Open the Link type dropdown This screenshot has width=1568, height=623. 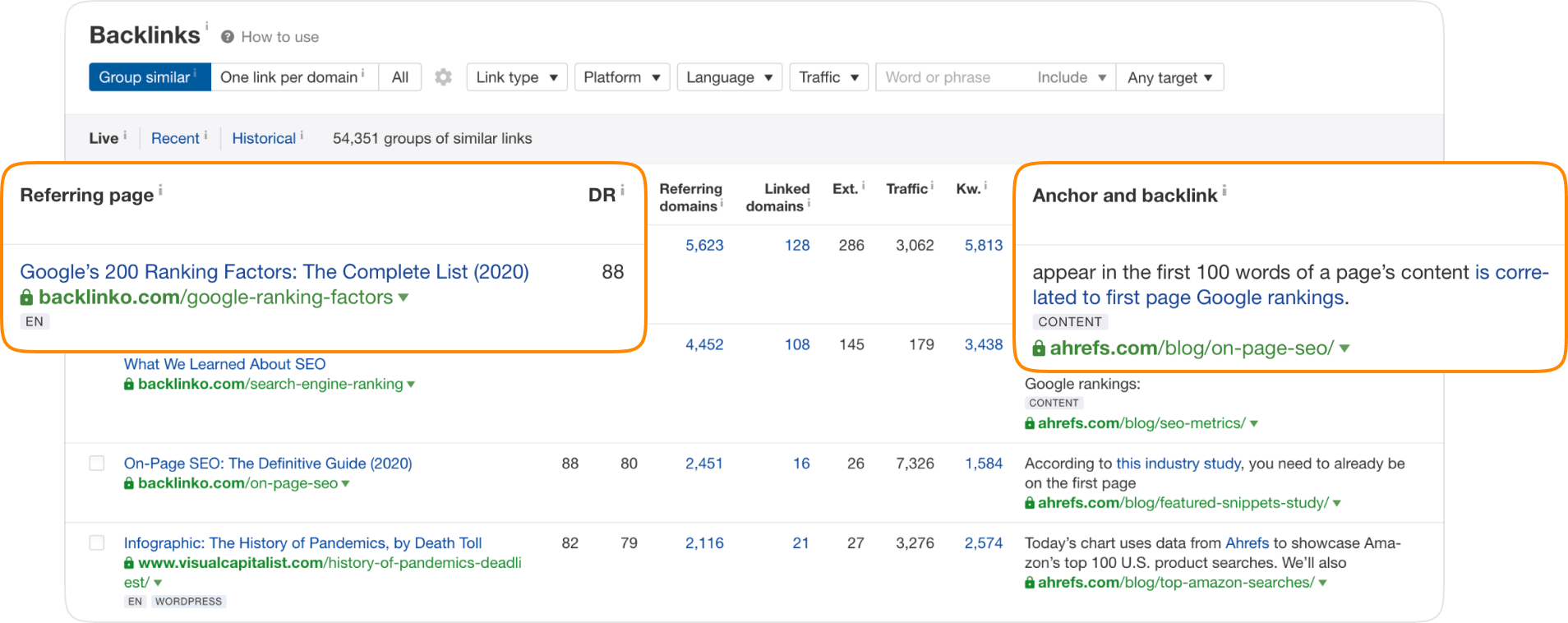(516, 77)
